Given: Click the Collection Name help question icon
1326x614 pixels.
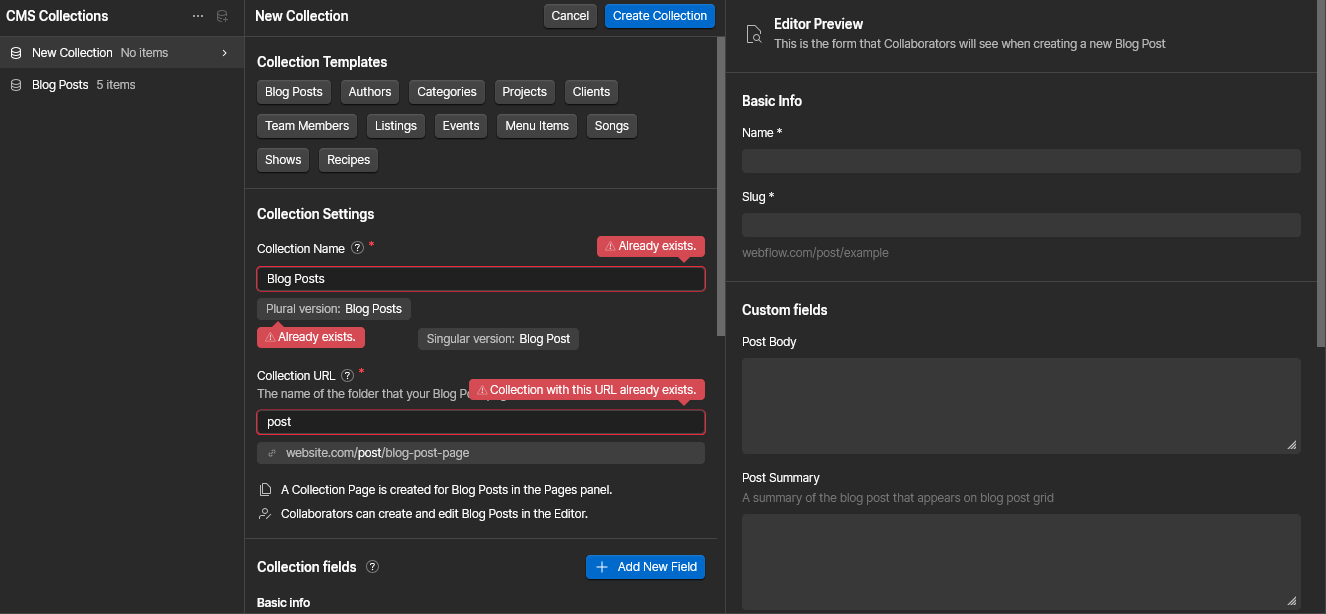Looking at the screenshot, I should coord(357,248).
